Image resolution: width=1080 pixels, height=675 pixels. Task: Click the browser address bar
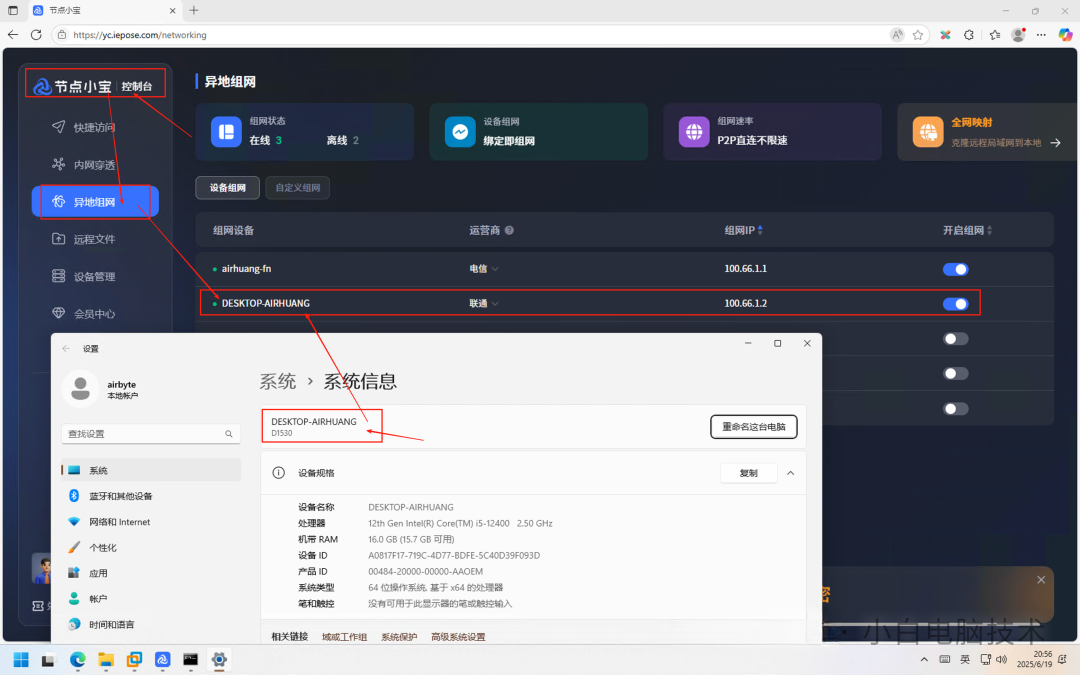[475, 34]
